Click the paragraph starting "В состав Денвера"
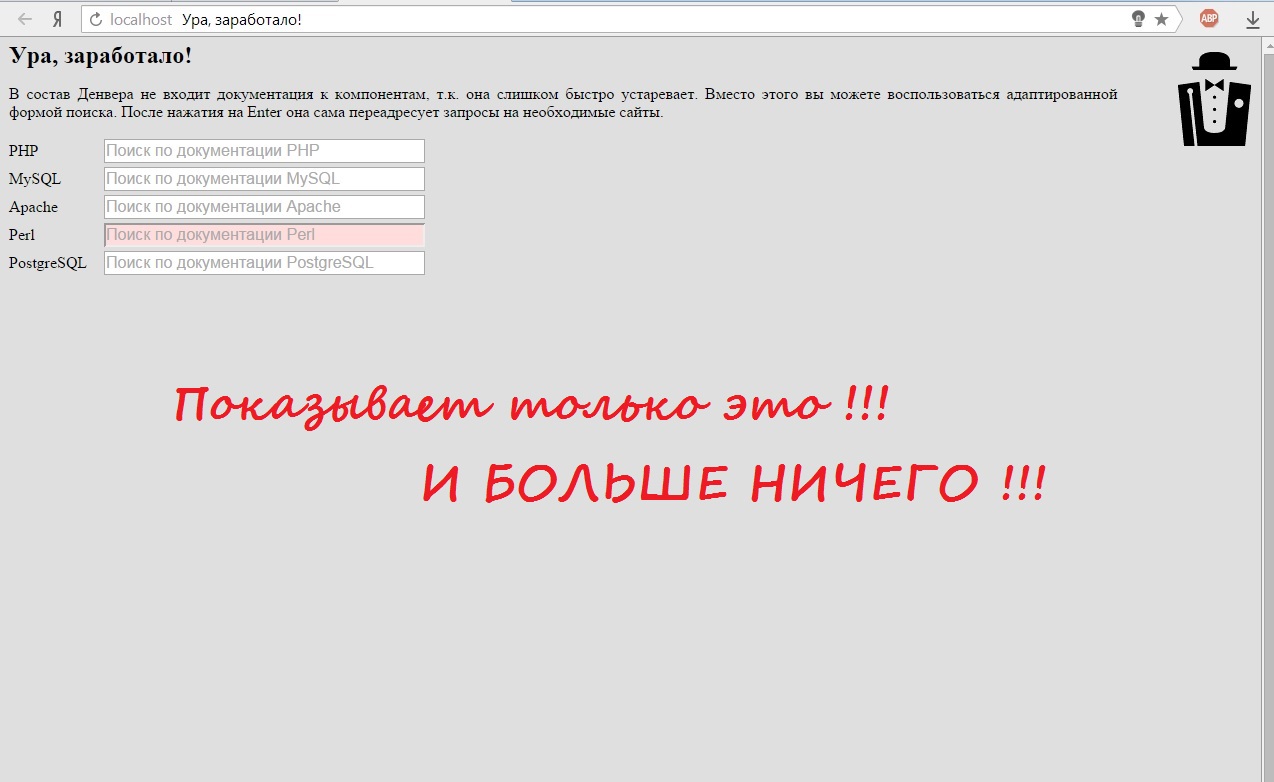Screen dimensions: 1274x782 click(x=563, y=103)
